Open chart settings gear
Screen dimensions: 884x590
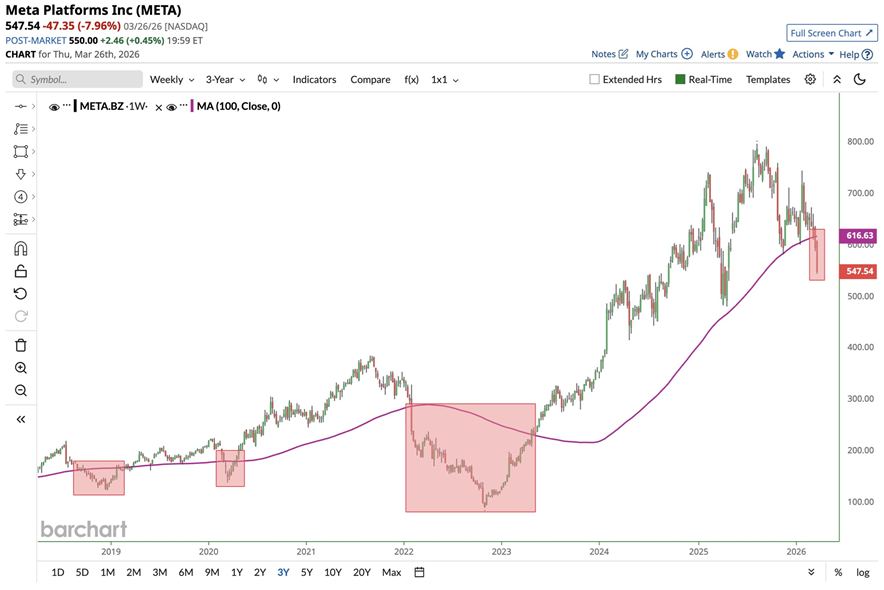coord(810,79)
